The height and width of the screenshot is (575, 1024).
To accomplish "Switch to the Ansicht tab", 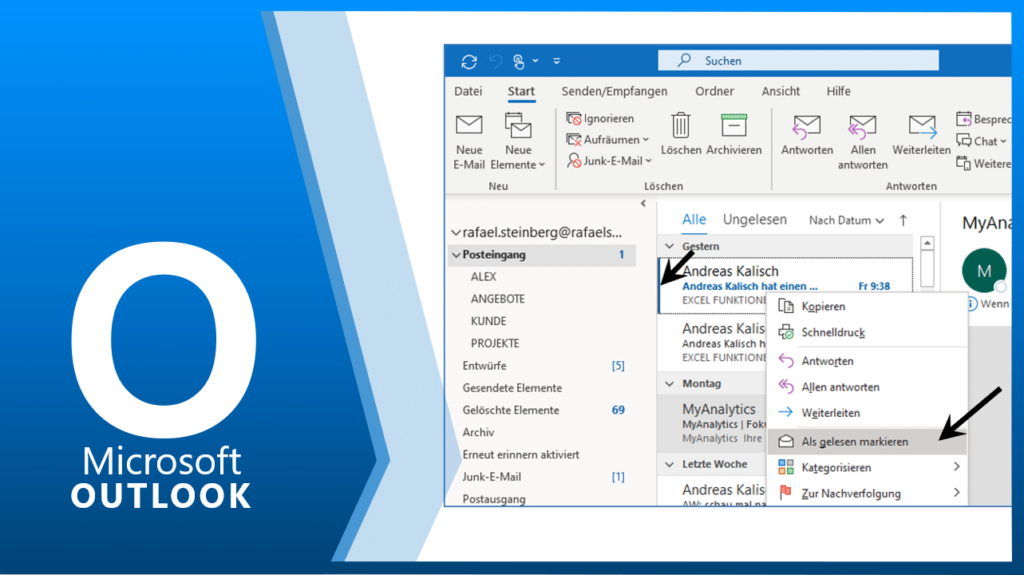I will click(780, 91).
